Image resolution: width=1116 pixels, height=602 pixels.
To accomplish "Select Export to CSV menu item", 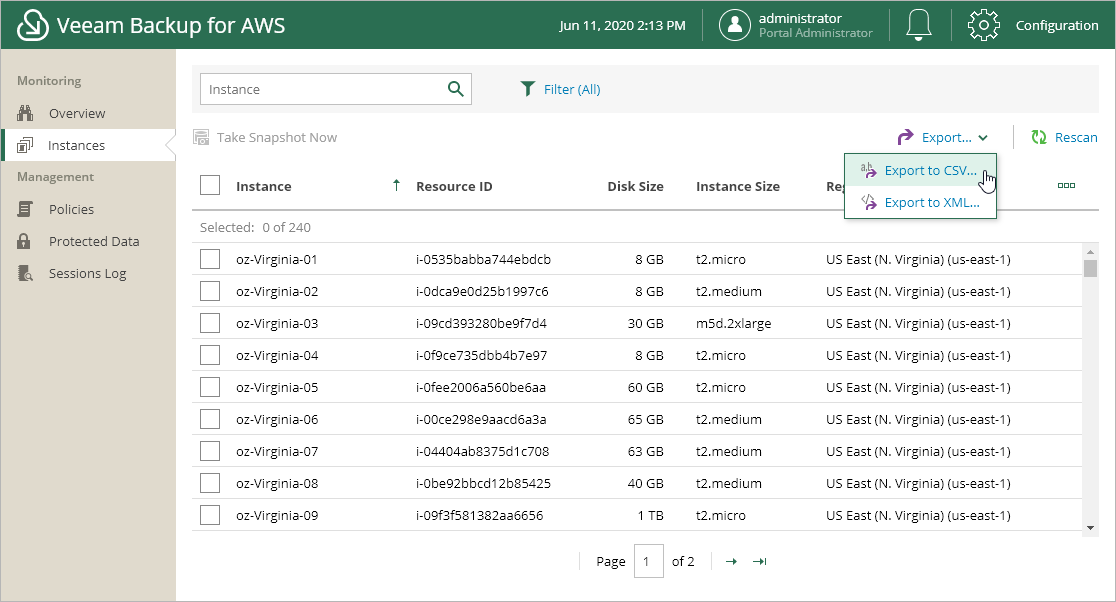I will coord(920,170).
